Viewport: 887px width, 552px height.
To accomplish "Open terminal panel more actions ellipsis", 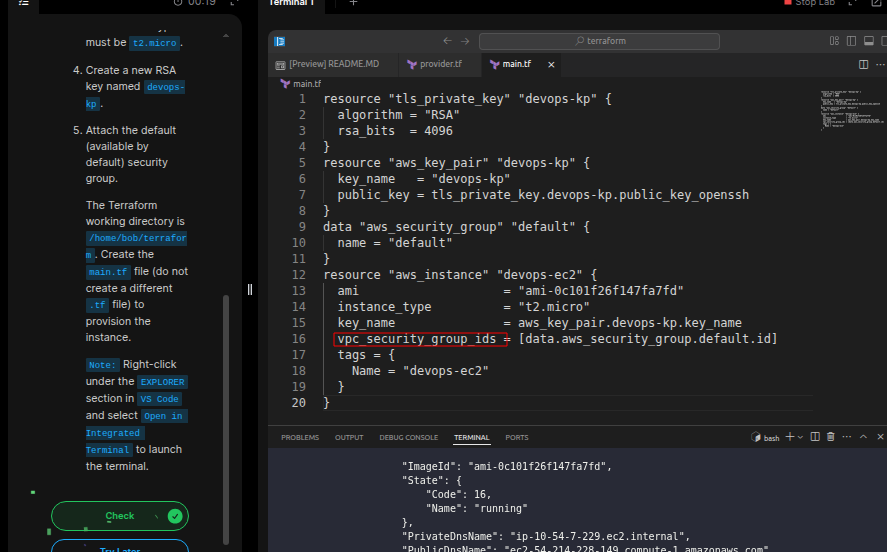I will point(846,437).
